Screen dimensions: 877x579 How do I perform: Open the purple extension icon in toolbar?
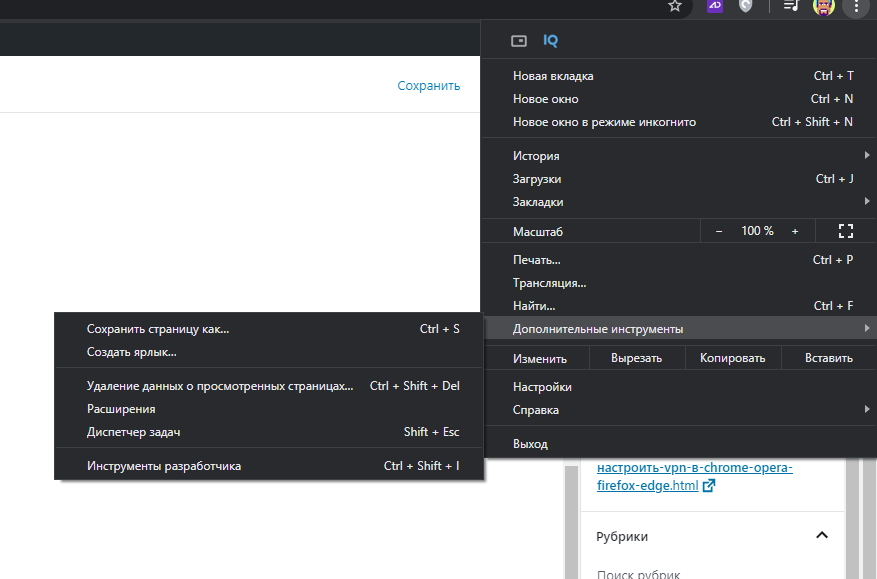point(715,6)
